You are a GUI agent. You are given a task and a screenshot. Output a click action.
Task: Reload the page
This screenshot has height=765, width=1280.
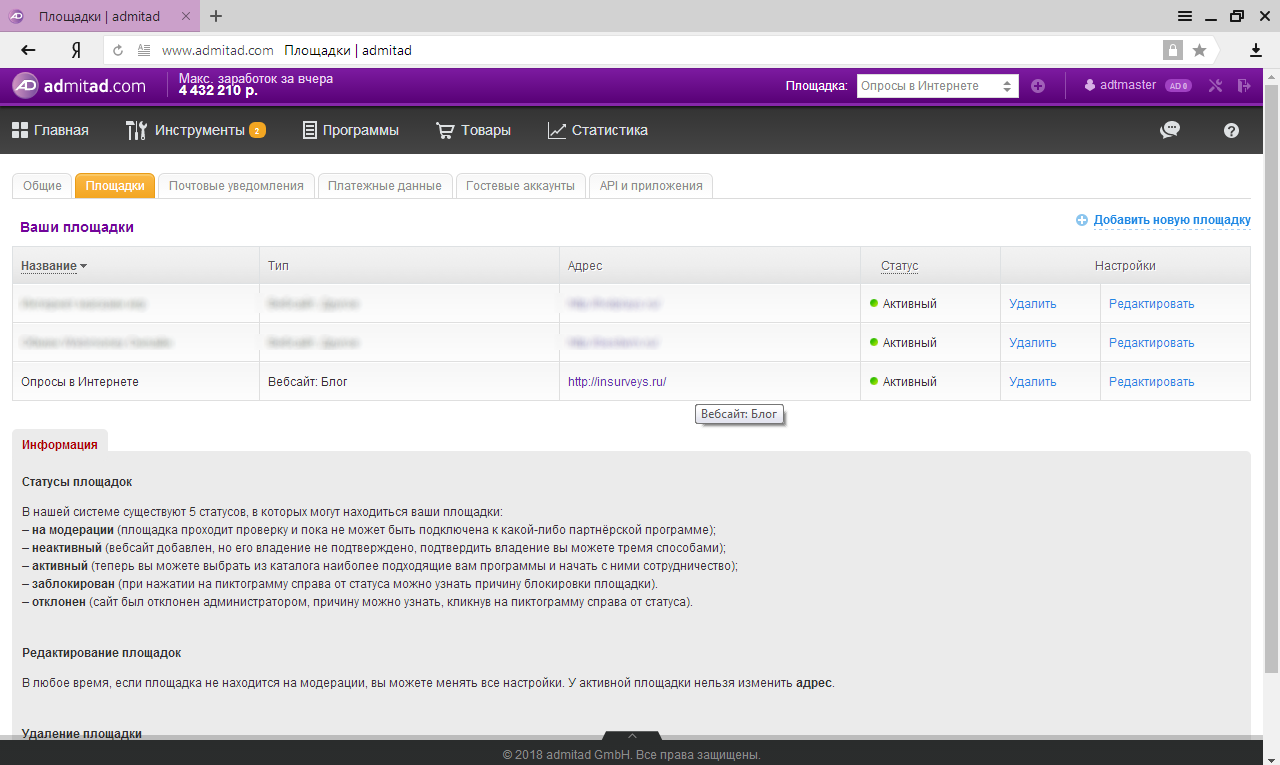pyautogui.click(x=118, y=50)
